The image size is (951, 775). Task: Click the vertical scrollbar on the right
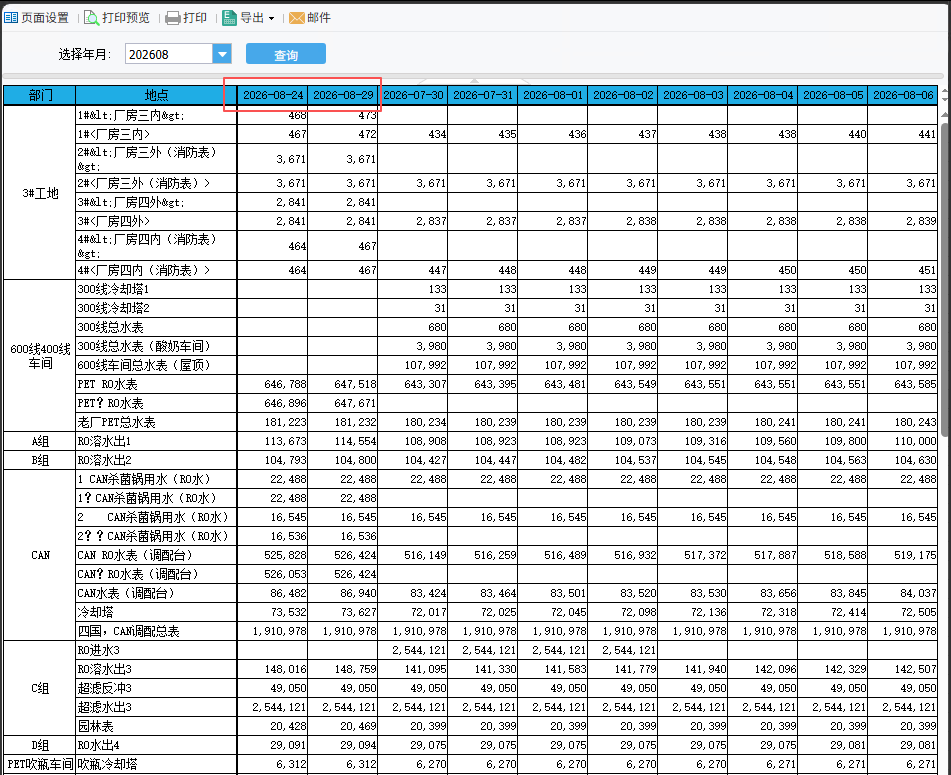[945, 279]
